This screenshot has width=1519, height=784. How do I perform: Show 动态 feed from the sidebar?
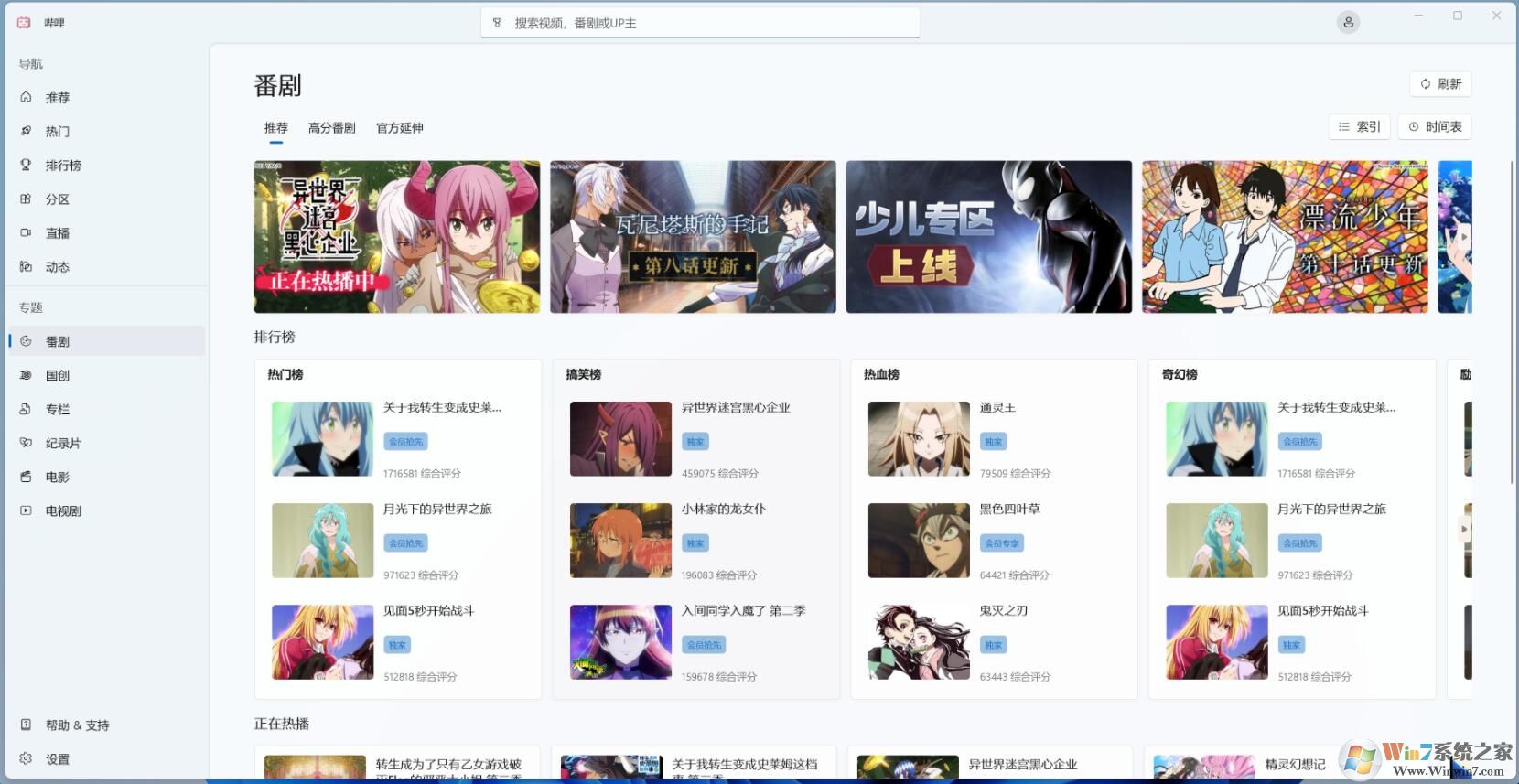pyautogui.click(x=106, y=267)
